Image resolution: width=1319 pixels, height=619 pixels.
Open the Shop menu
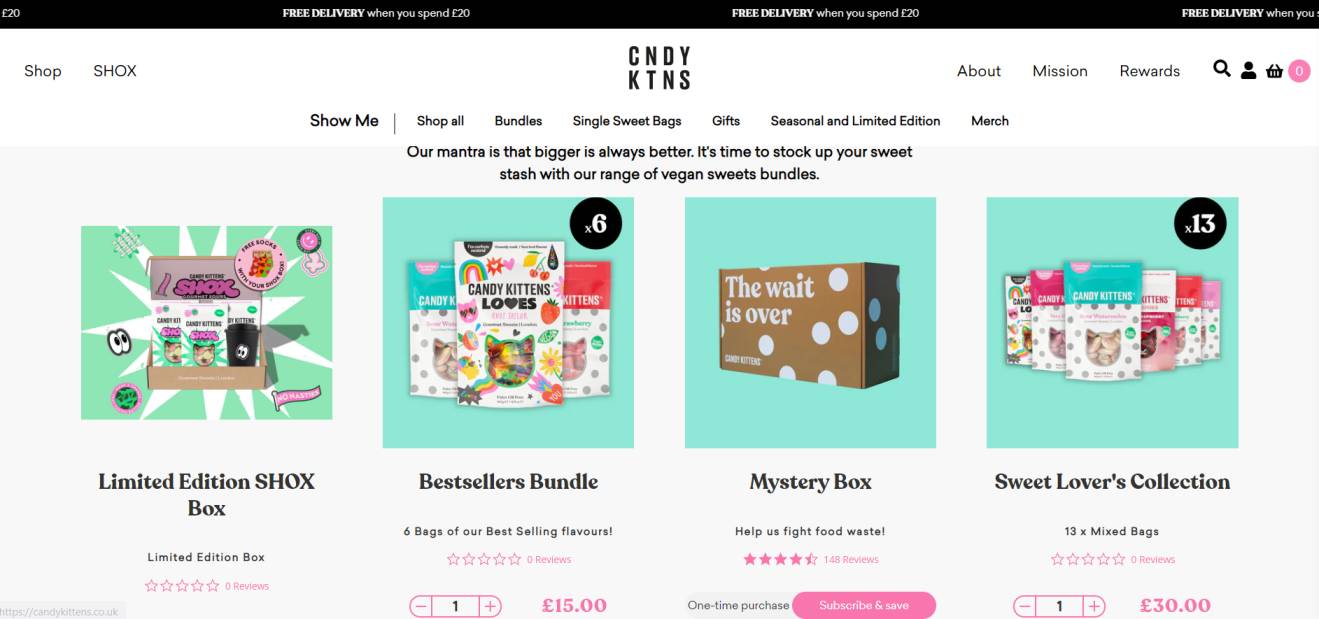tap(43, 71)
